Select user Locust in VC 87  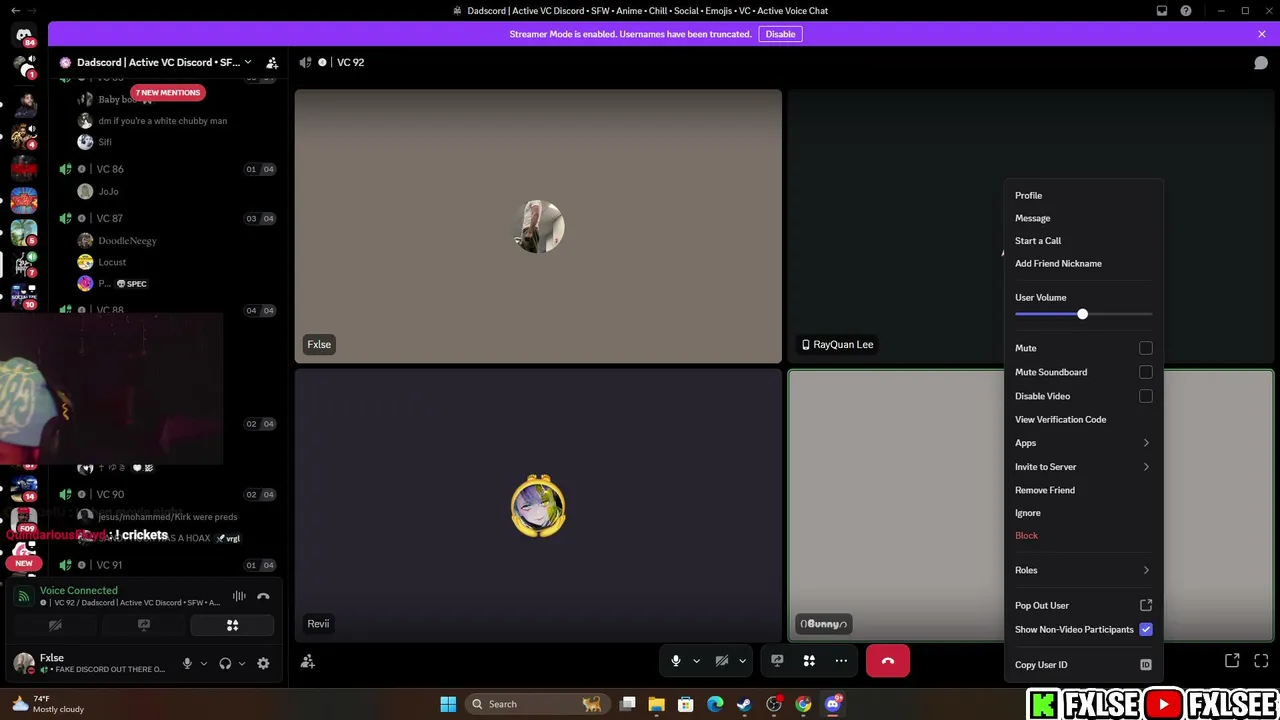[112, 262]
